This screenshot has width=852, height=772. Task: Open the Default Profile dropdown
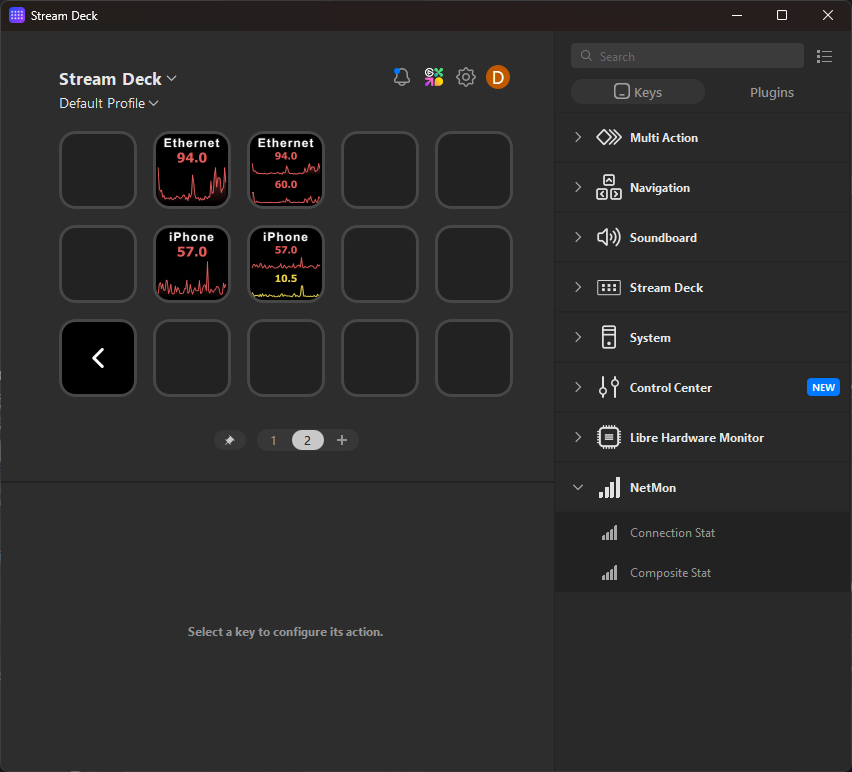pos(109,103)
